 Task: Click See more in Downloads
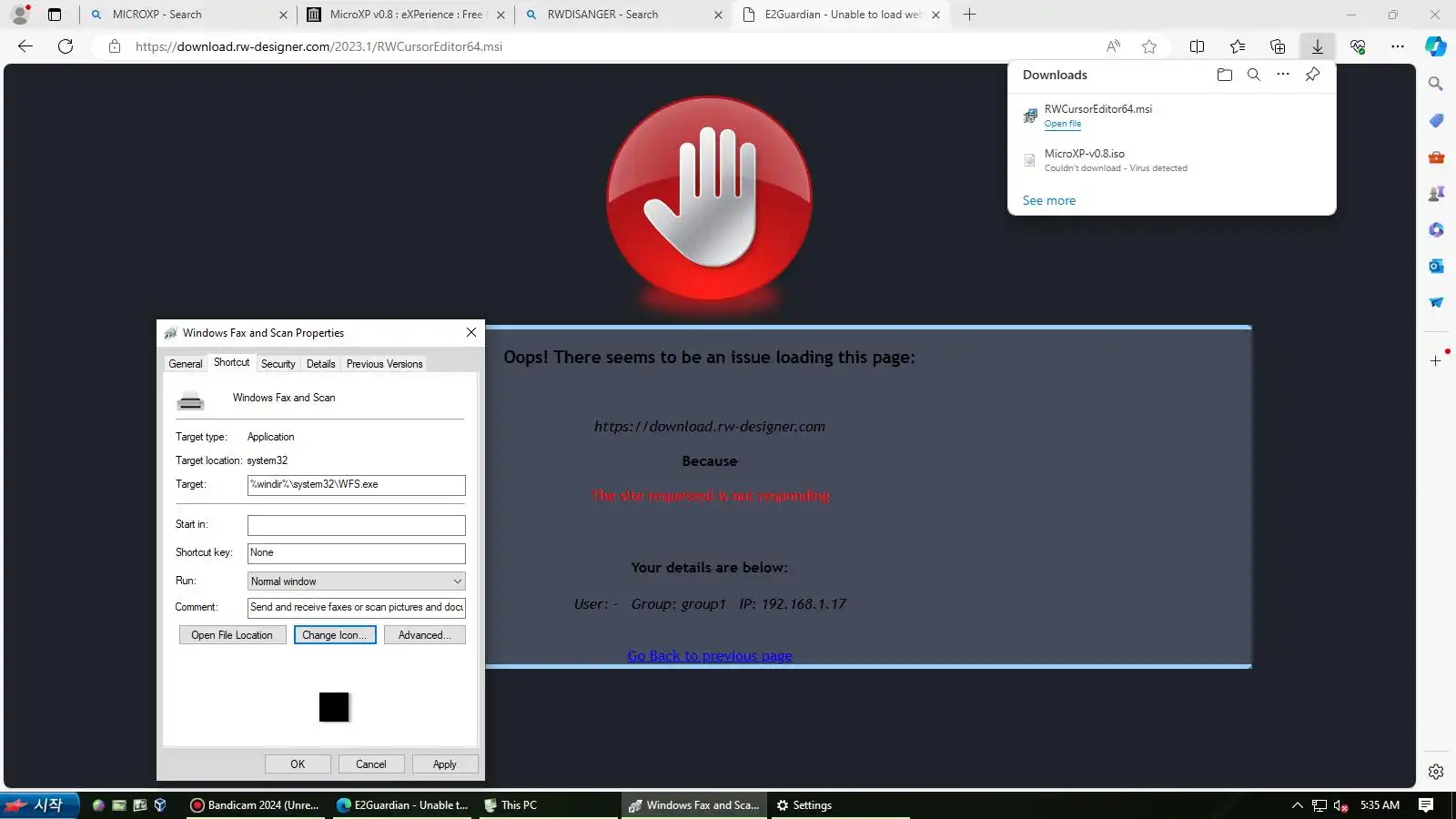pos(1049,201)
